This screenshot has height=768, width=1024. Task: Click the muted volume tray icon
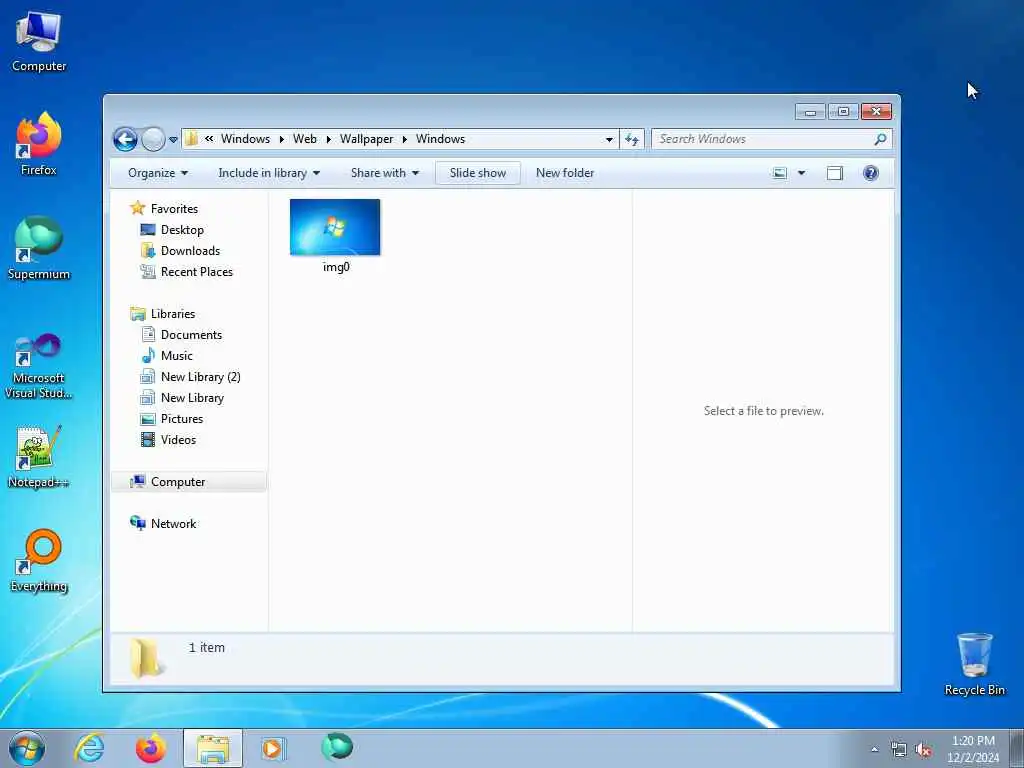click(923, 750)
